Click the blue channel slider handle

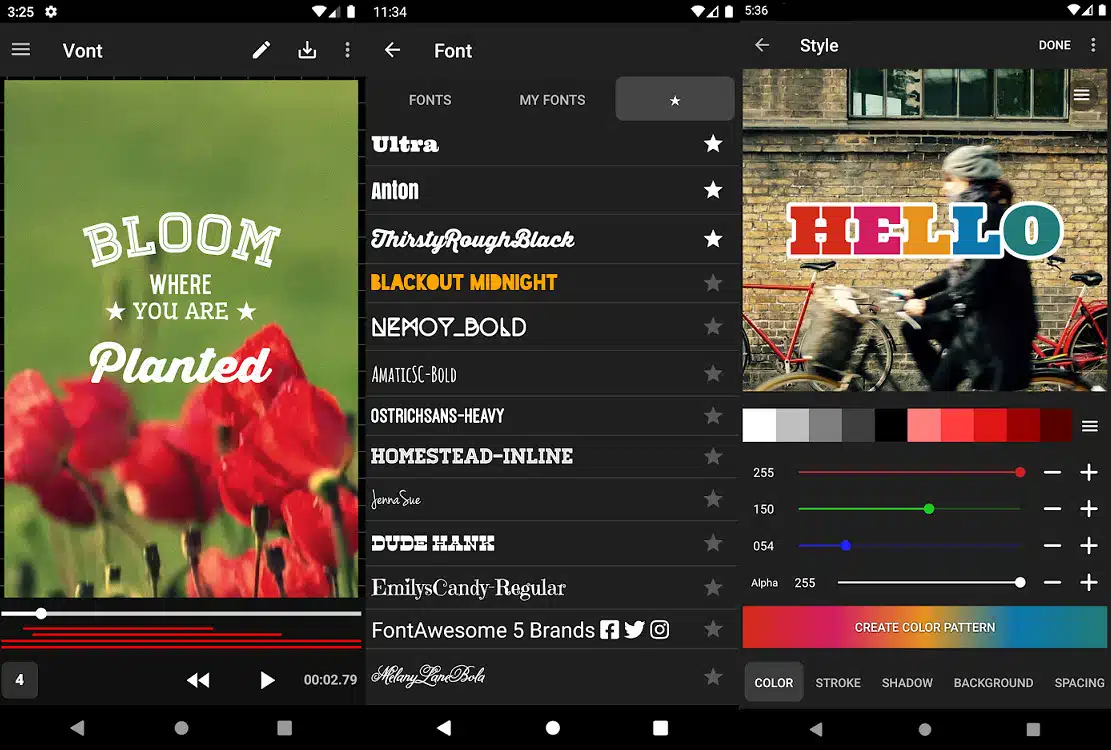[845, 545]
